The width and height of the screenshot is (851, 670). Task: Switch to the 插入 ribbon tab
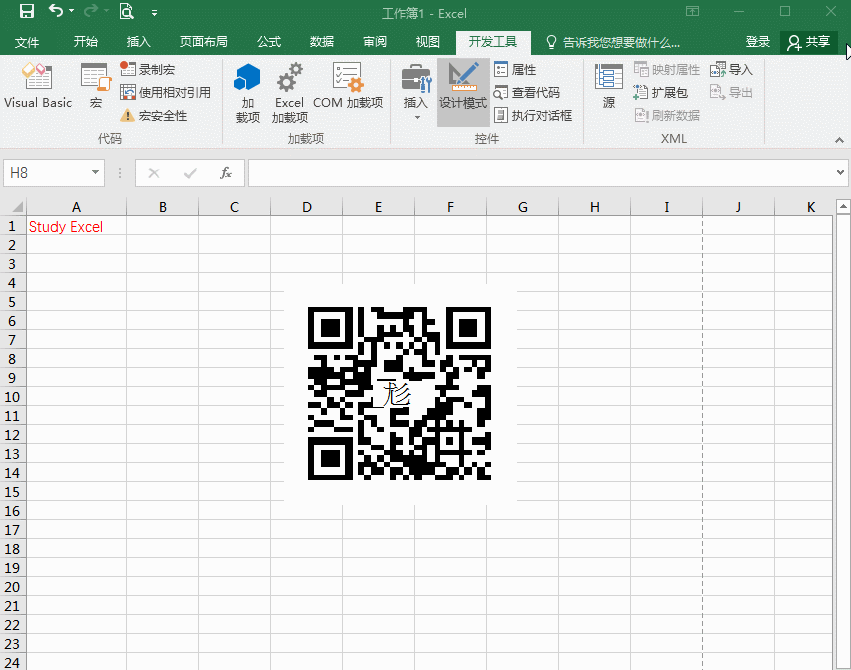138,42
